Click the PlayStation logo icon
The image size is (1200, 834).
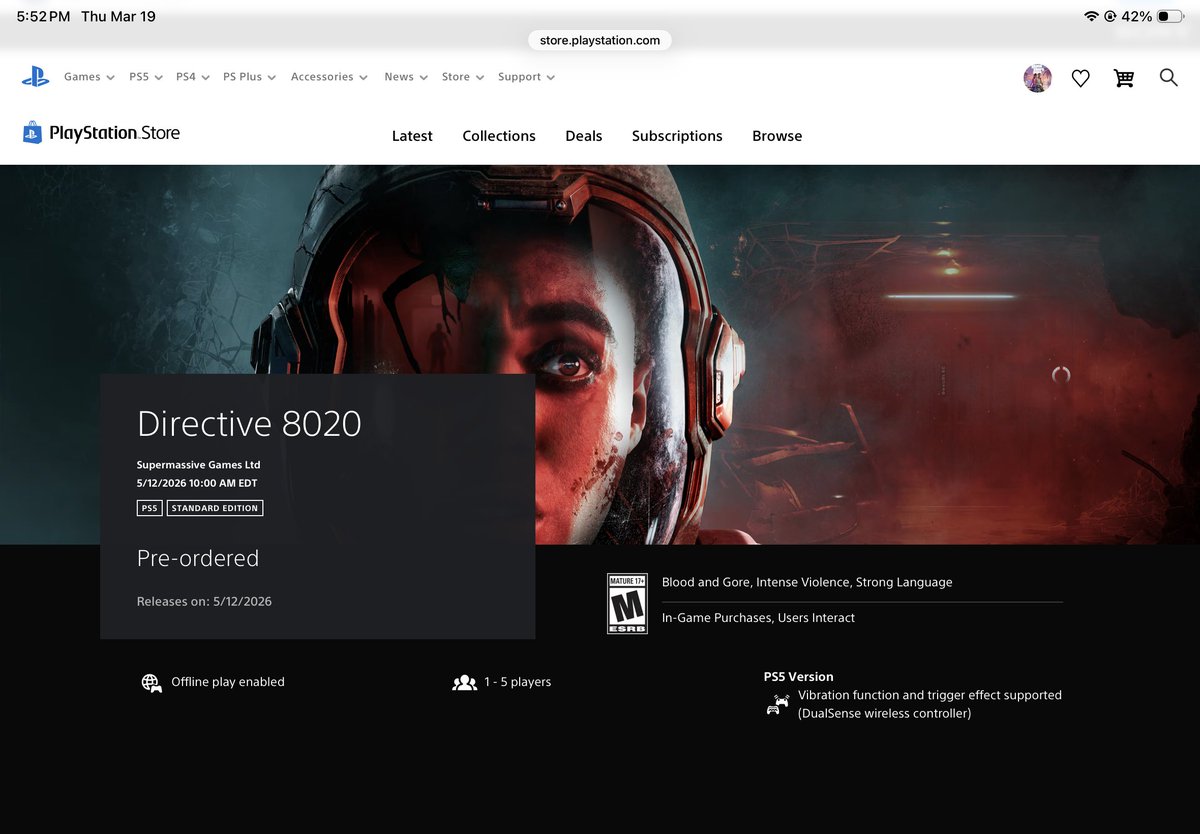point(36,77)
